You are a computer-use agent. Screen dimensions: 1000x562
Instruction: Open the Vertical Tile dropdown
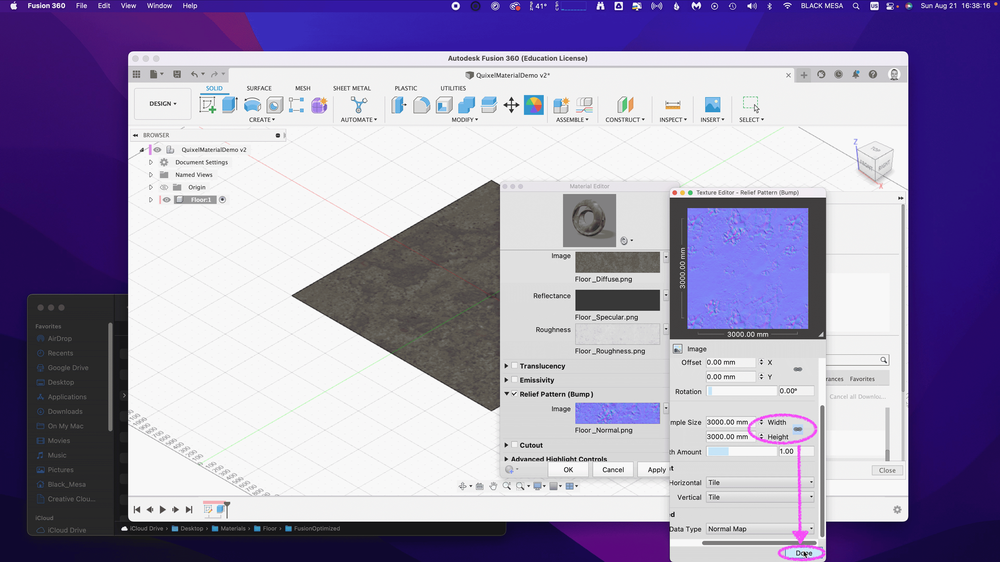coord(760,498)
